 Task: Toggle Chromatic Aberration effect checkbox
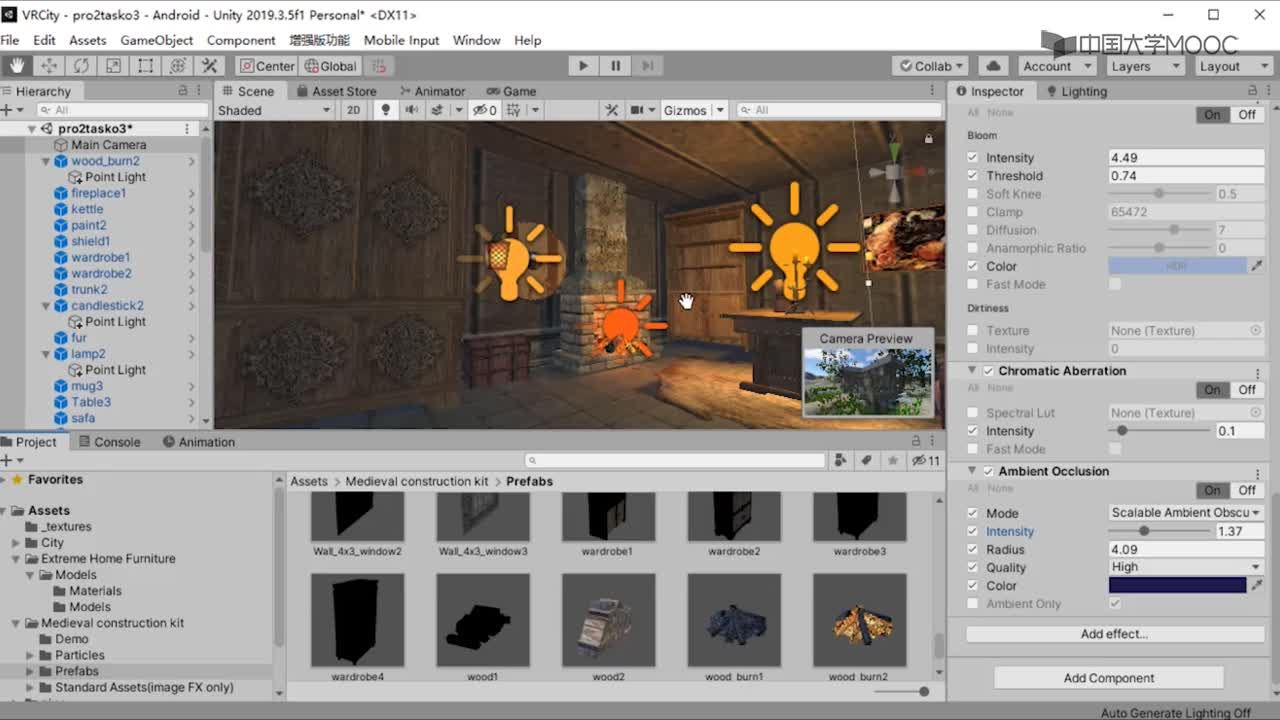point(989,371)
